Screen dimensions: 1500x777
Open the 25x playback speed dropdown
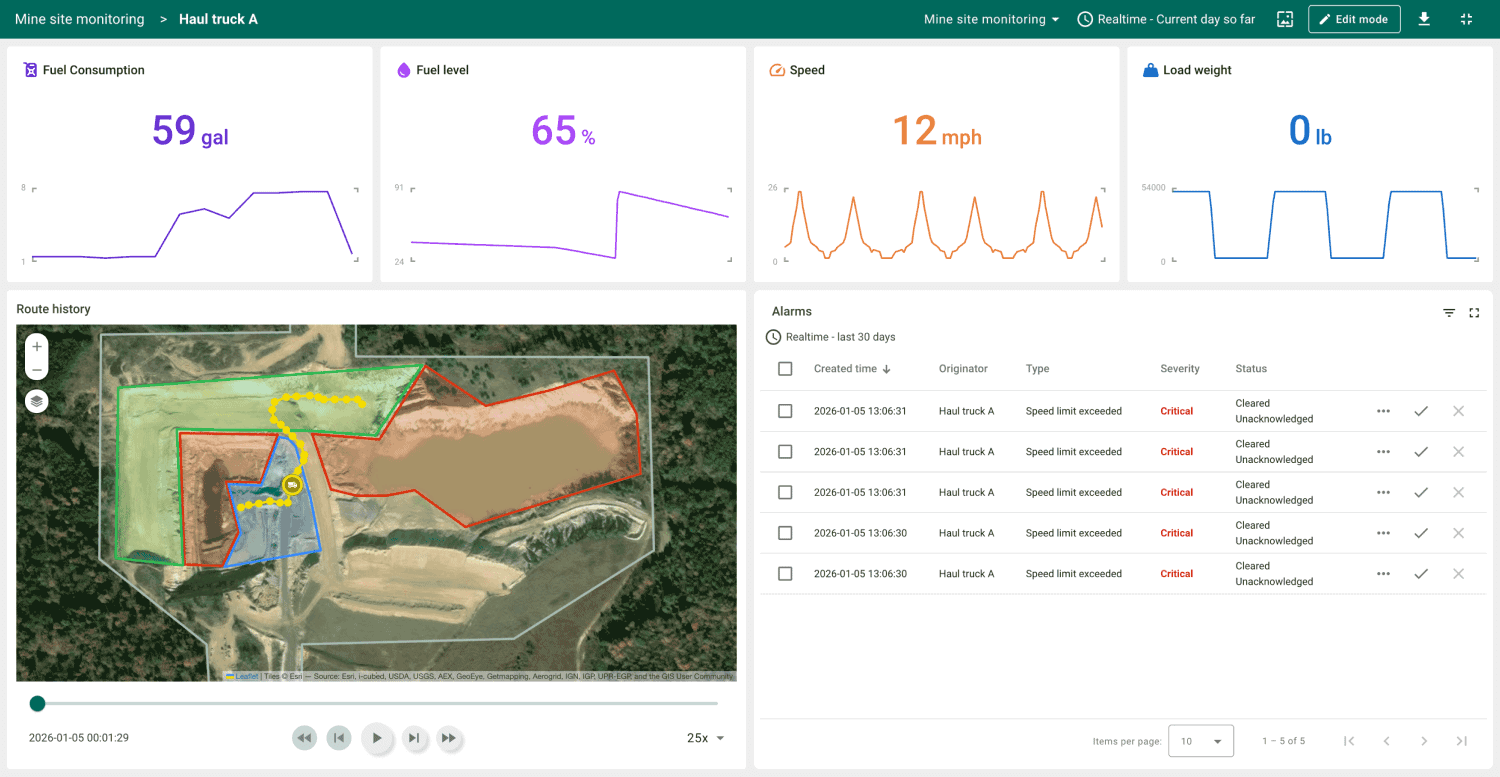pos(705,738)
